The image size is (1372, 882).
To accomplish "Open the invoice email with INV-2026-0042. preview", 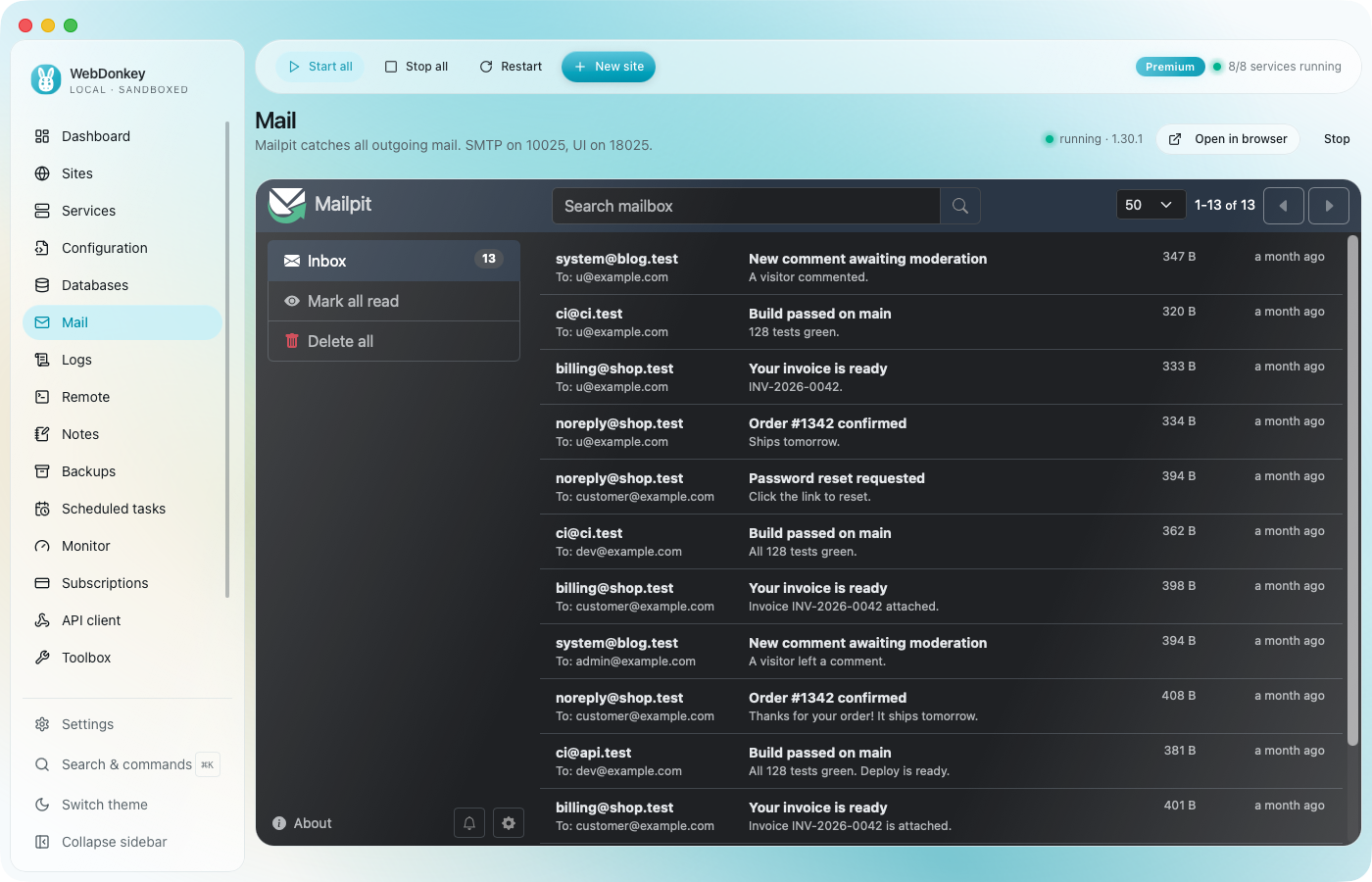I will coord(943,377).
